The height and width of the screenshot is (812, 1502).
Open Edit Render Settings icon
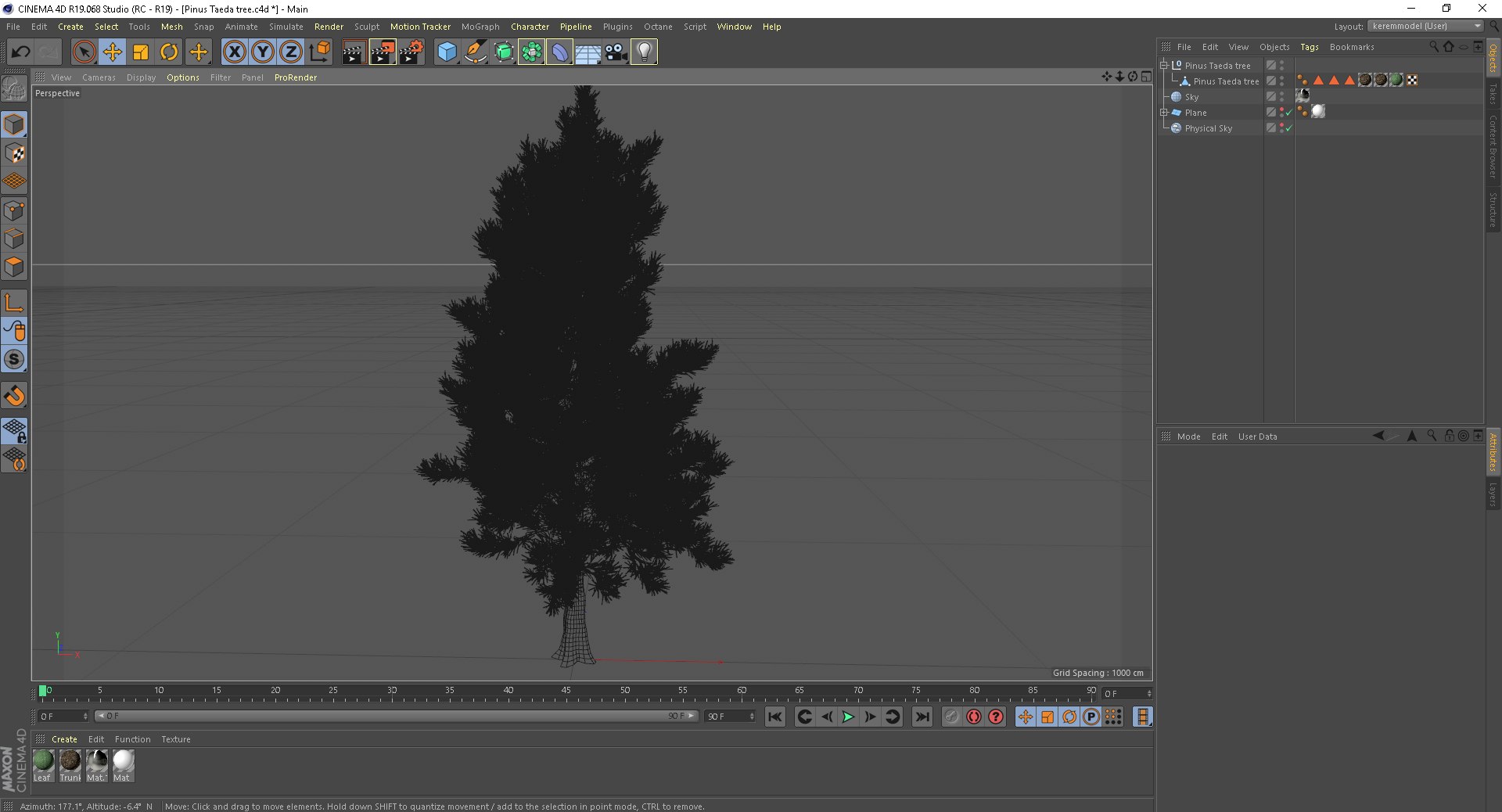point(411,52)
